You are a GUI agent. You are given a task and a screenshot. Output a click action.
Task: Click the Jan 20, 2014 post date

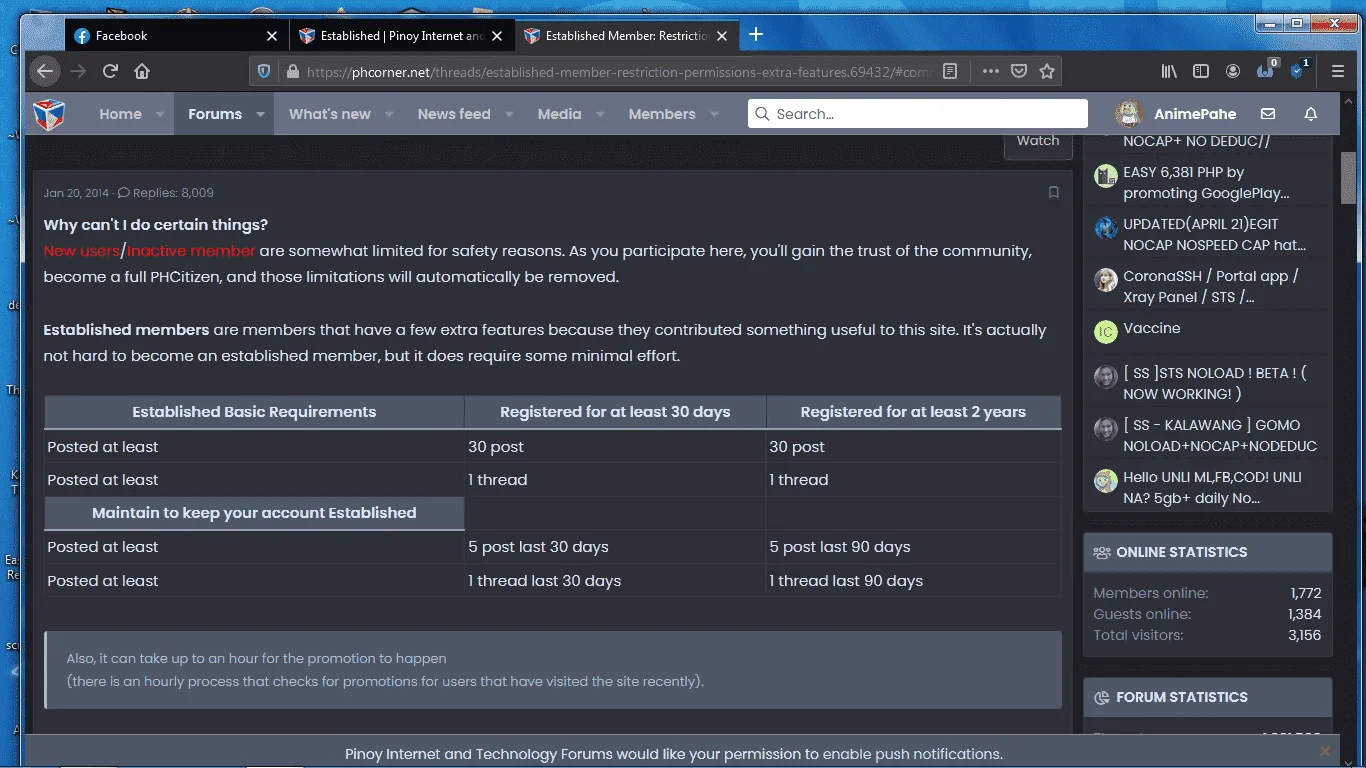(x=76, y=193)
